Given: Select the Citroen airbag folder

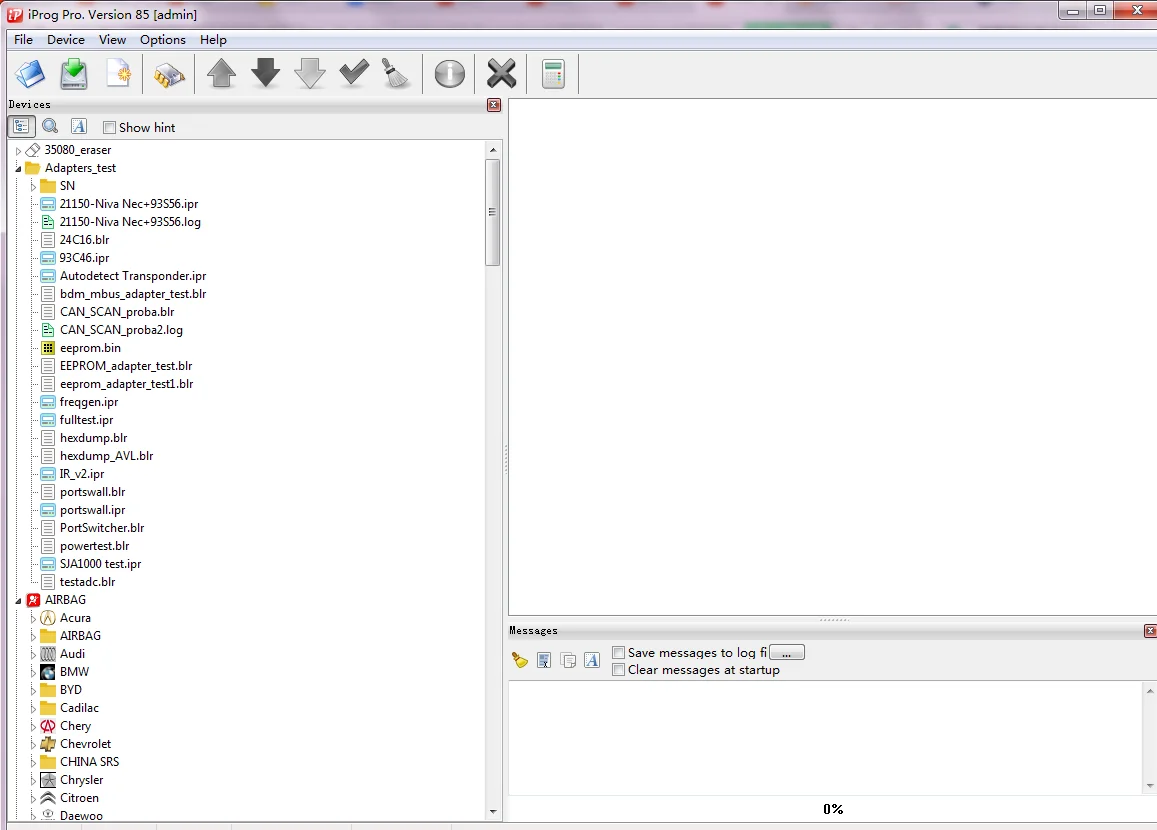Looking at the screenshot, I should [79, 798].
